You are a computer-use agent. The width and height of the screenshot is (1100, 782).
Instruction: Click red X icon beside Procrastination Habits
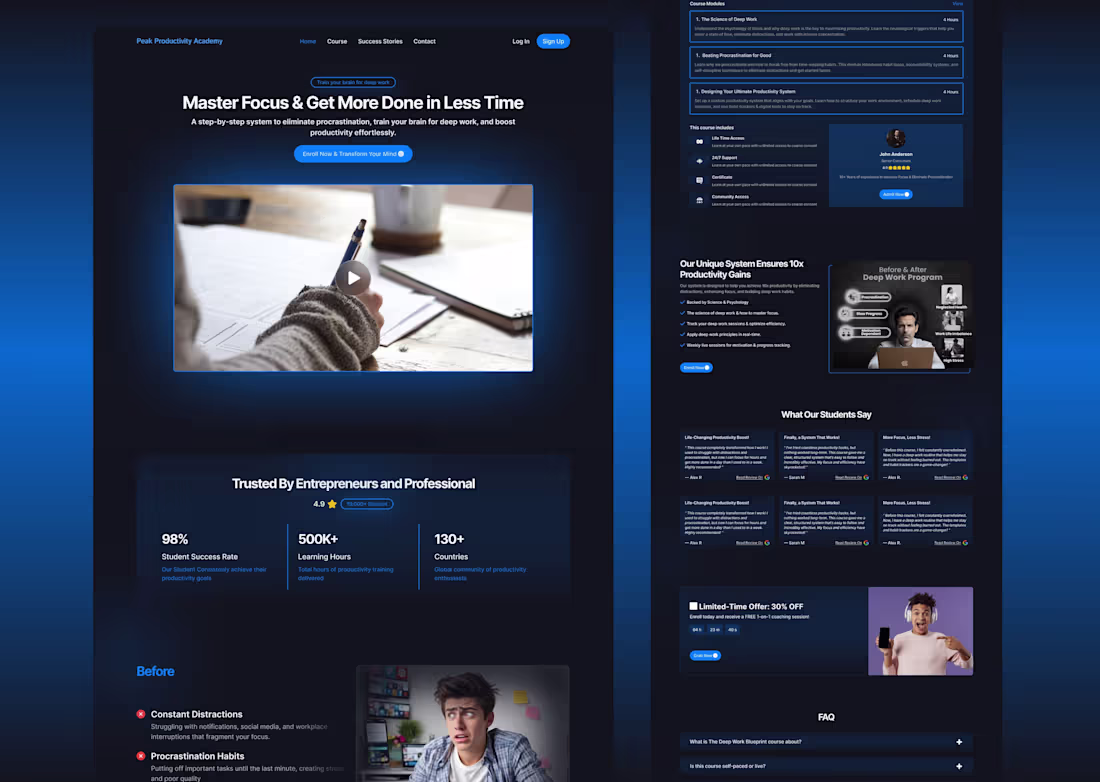coord(141,756)
